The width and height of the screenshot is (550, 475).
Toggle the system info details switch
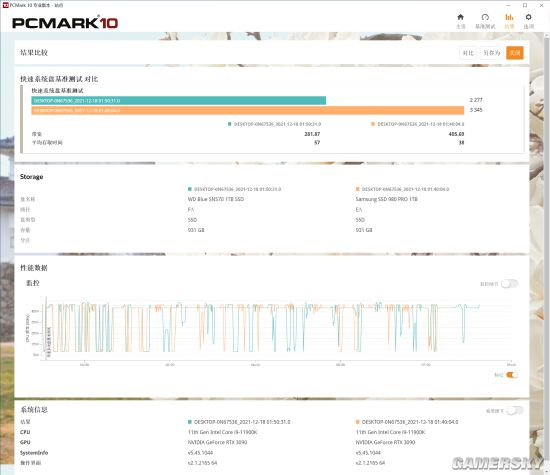pyautogui.click(x=515, y=410)
